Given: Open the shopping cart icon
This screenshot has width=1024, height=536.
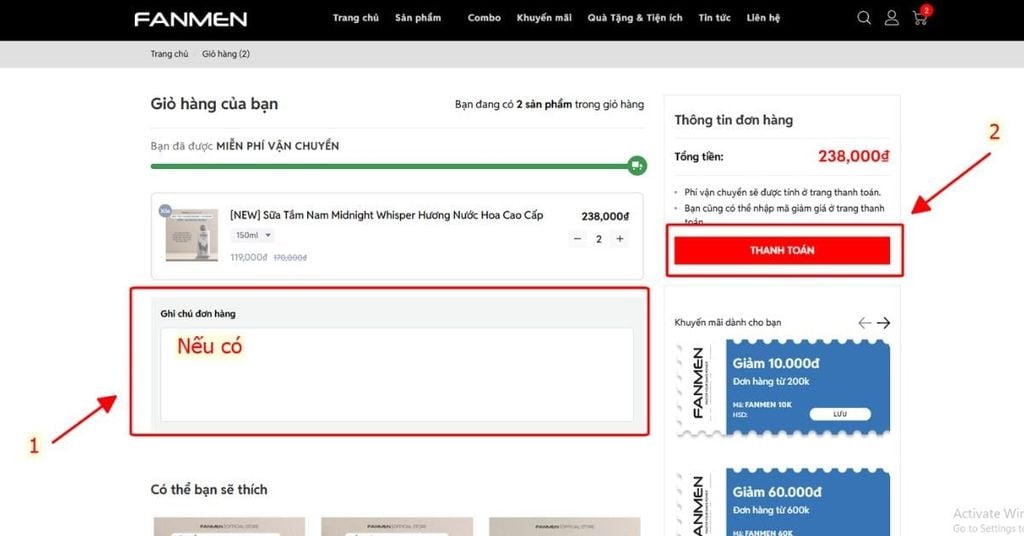Looking at the screenshot, I should click(x=920, y=18).
